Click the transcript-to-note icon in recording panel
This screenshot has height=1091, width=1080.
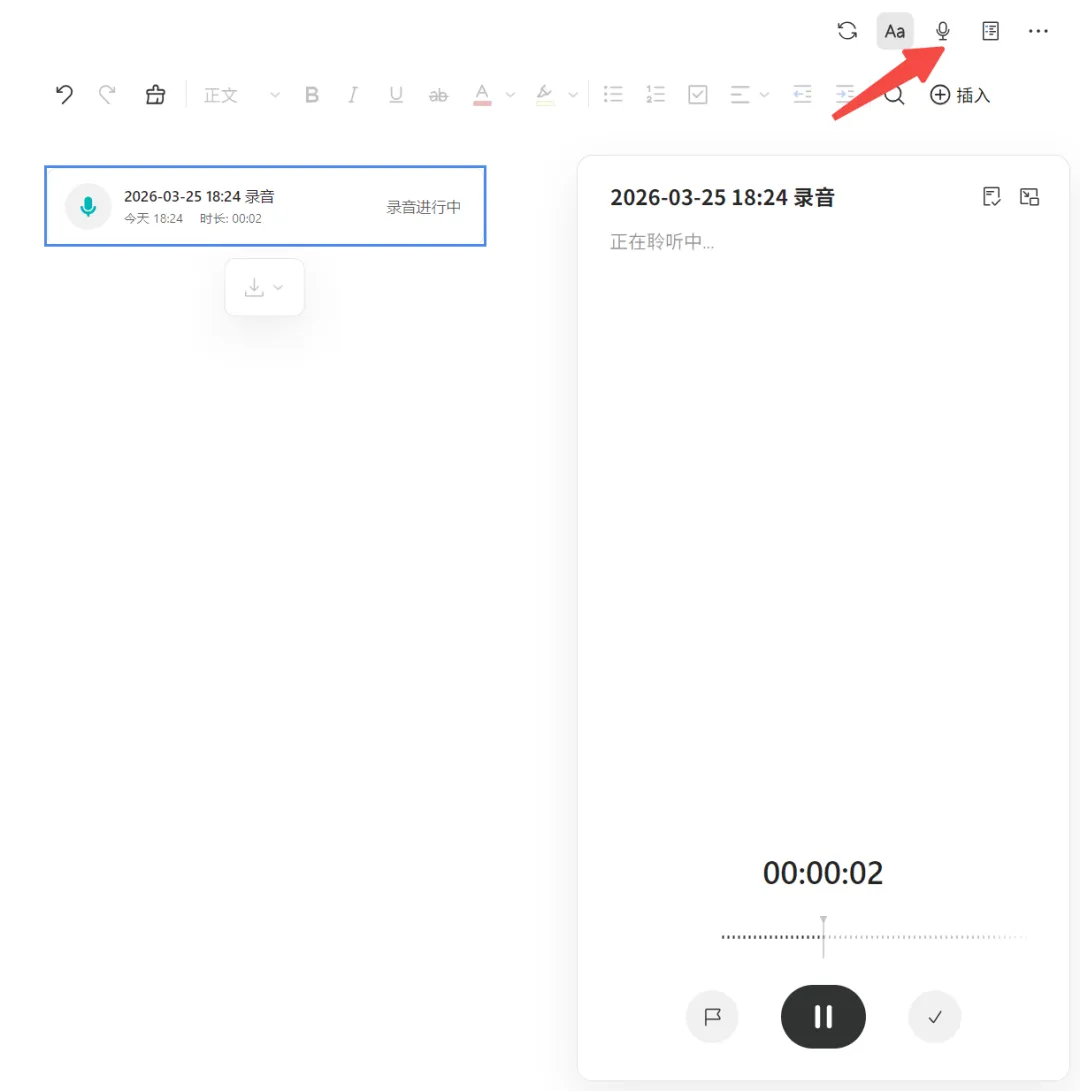tap(991, 197)
